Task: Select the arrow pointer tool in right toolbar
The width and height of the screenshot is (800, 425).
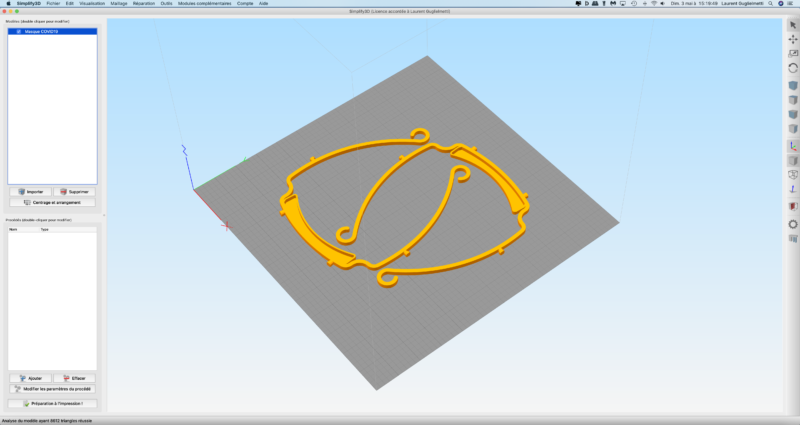Action: (792, 24)
